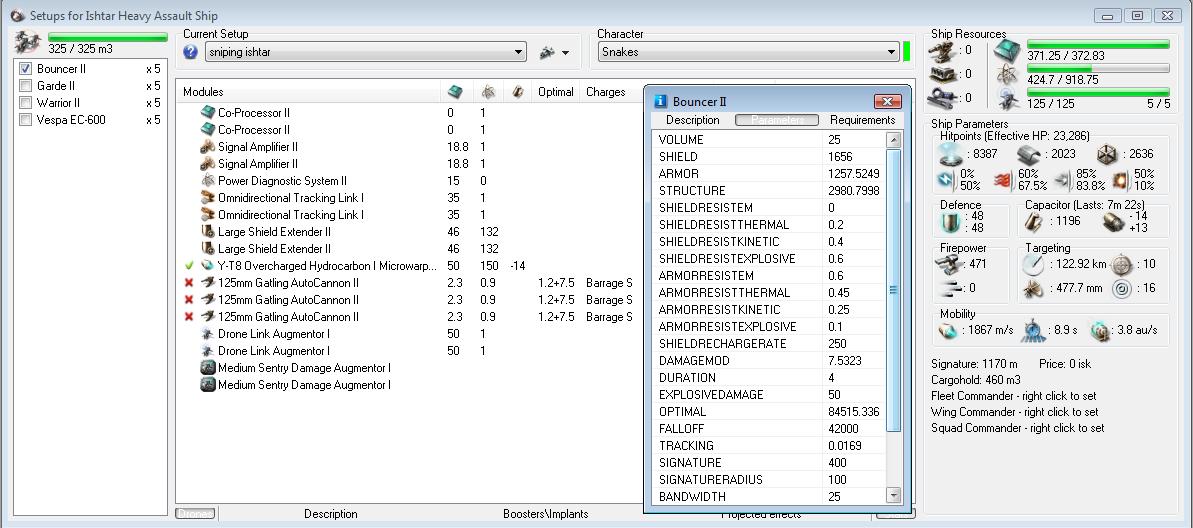The width and height of the screenshot is (1193, 528).
Task: Click the capacitor capacity icon showing 1196
Action: point(1035,221)
